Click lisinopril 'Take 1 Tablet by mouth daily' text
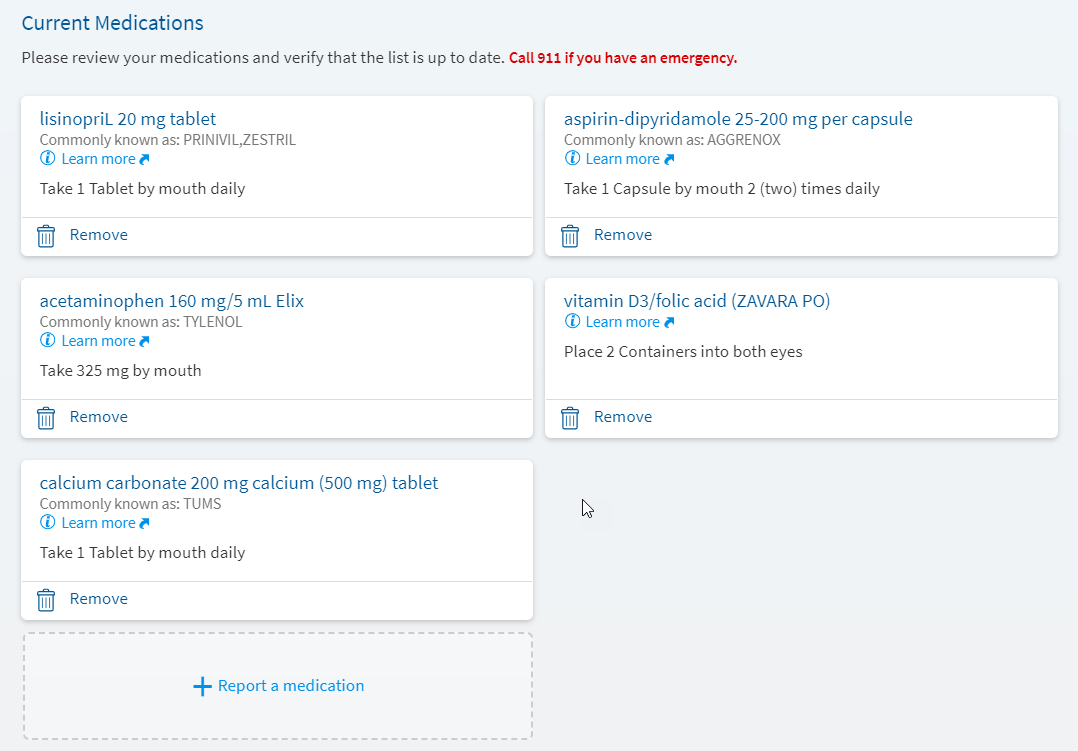The height and width of the screenshot is (751, 1078). pos(142,189)
